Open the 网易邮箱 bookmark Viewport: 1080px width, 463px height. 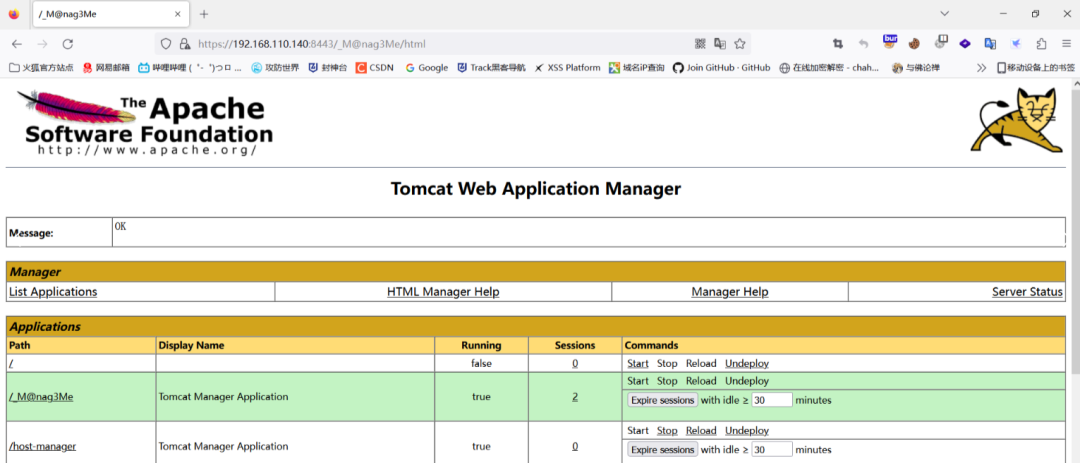pyautogui.click(x=106, y=68)
